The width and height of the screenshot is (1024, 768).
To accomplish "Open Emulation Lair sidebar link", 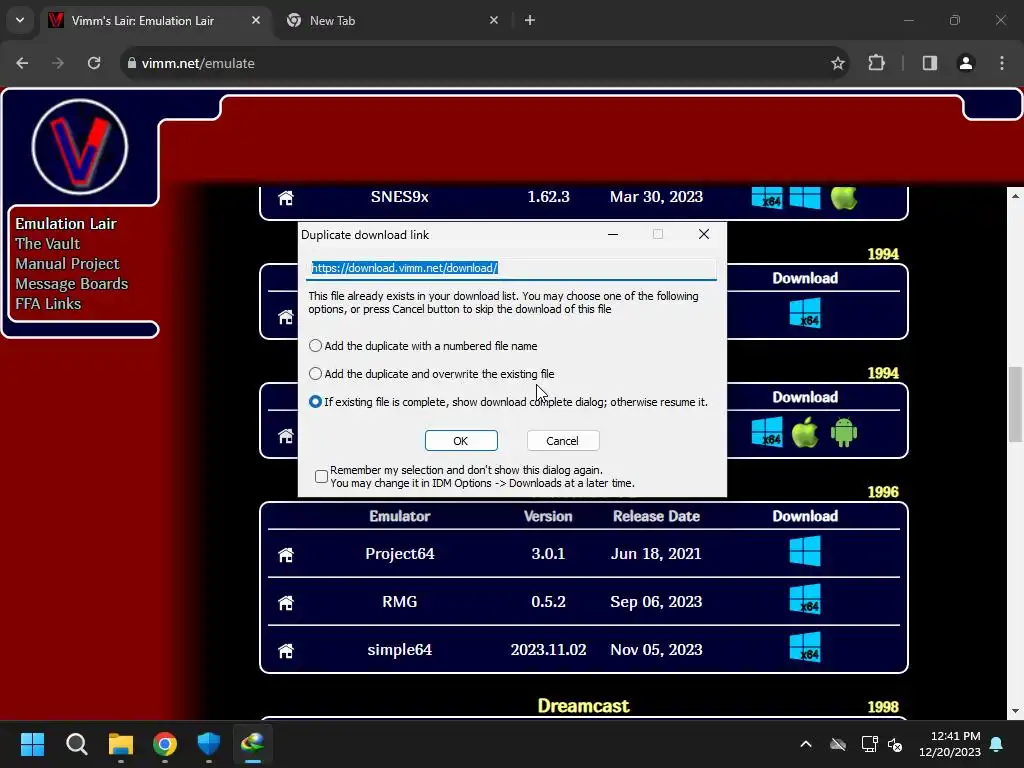I will 66,224.
